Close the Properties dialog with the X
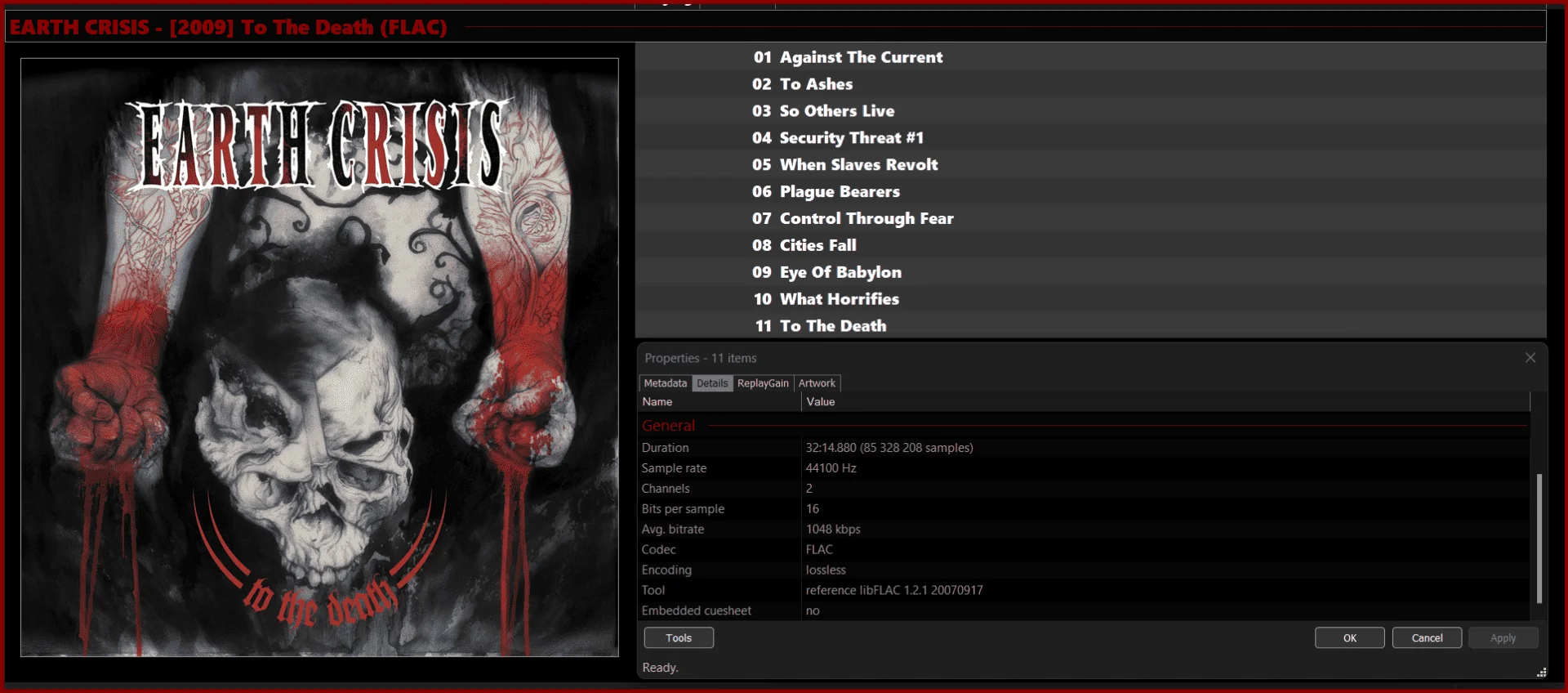1568x693 pixels. [x=1530, y=358]
